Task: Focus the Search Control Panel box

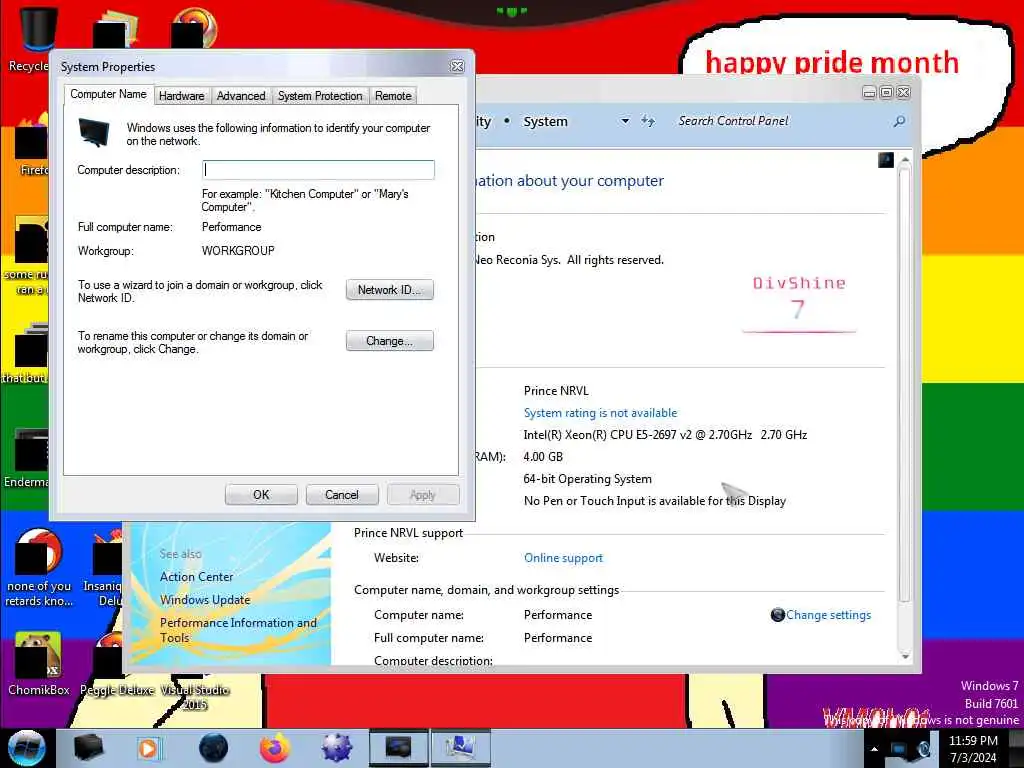Action: (x=780, y=121)
